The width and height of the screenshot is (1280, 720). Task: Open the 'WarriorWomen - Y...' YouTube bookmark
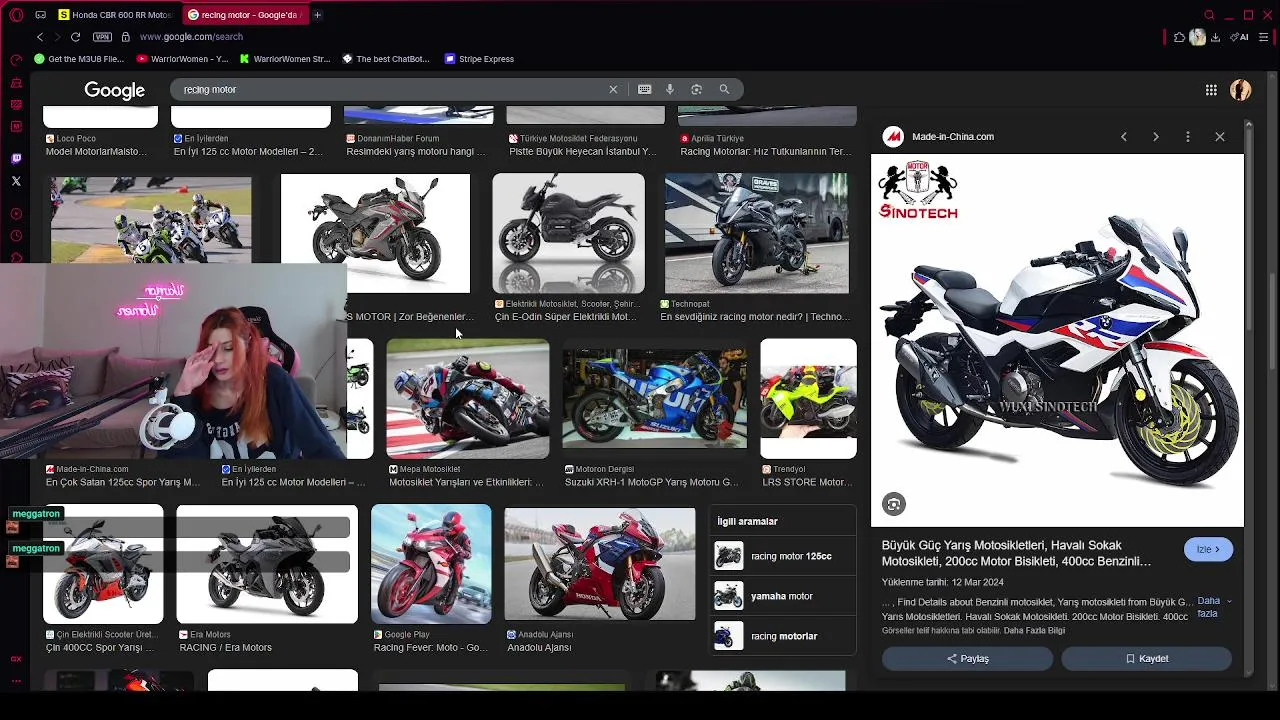pos(182,59)
